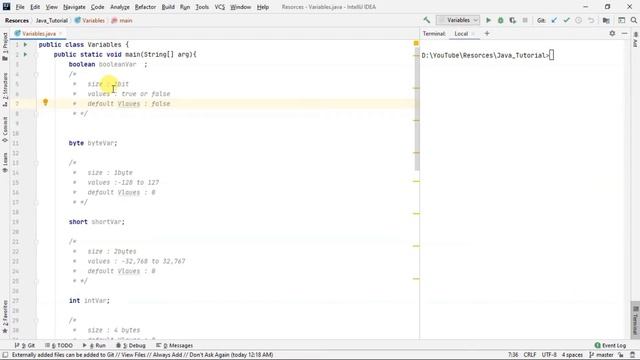This screenshot has width=640, height=360.
Task: Run with coverage icon
Action: pos(513,20)
